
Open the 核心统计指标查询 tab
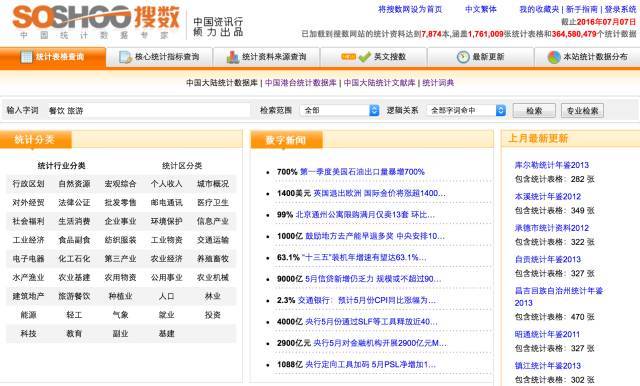(x=160, y=57)
